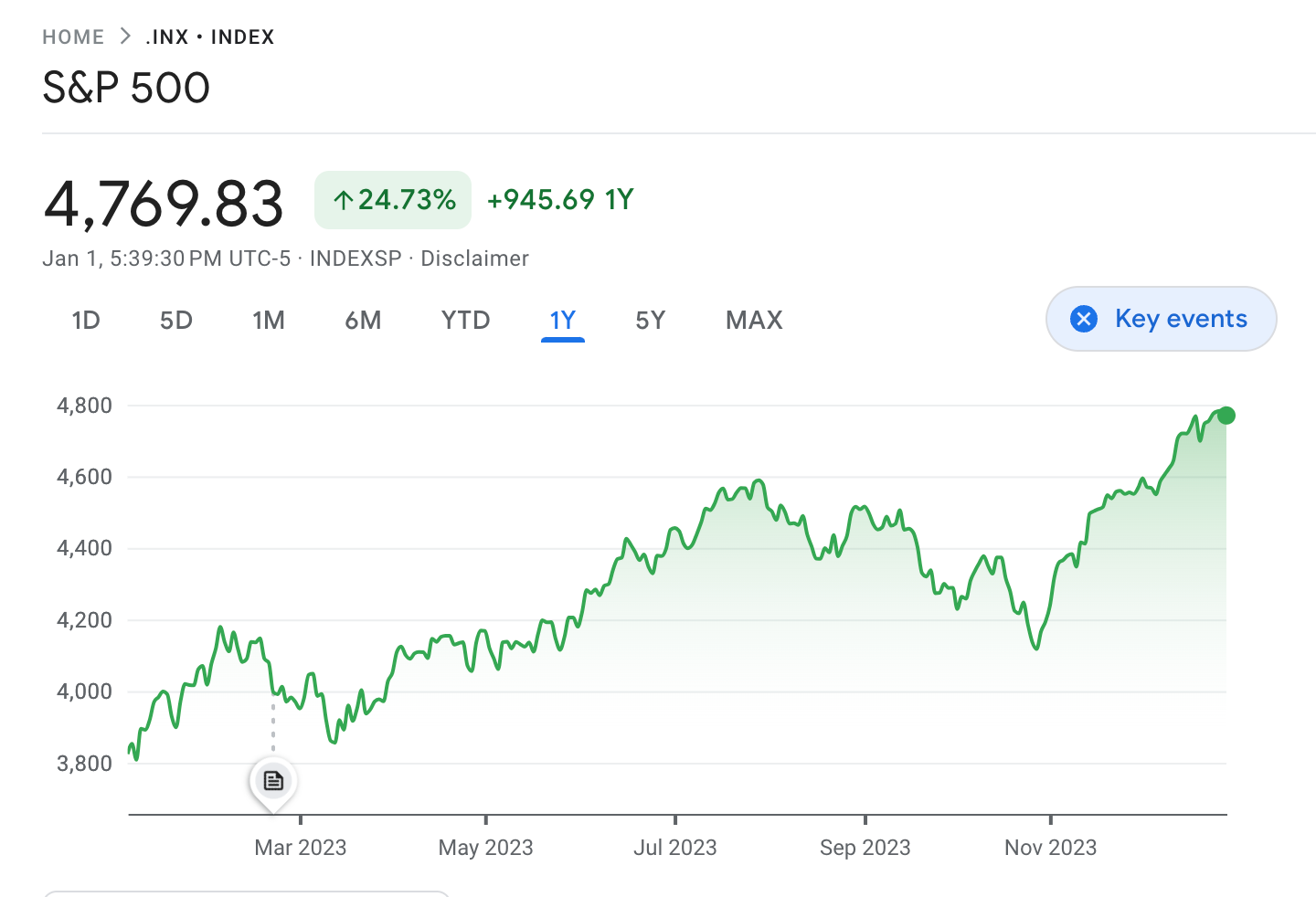Image resolution: width=1316 pixels, height=897 pixels.
Task: Open the Disclaimer link
Action: point(474,259)
